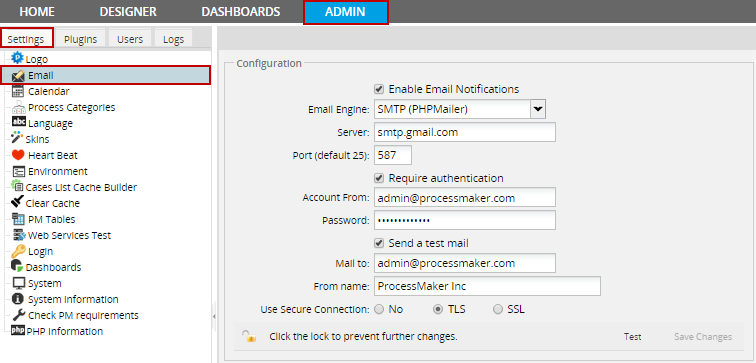Open the Calendar icon in settings tree
The width and height of the screenshot is (756, 363).
point(18,91)
